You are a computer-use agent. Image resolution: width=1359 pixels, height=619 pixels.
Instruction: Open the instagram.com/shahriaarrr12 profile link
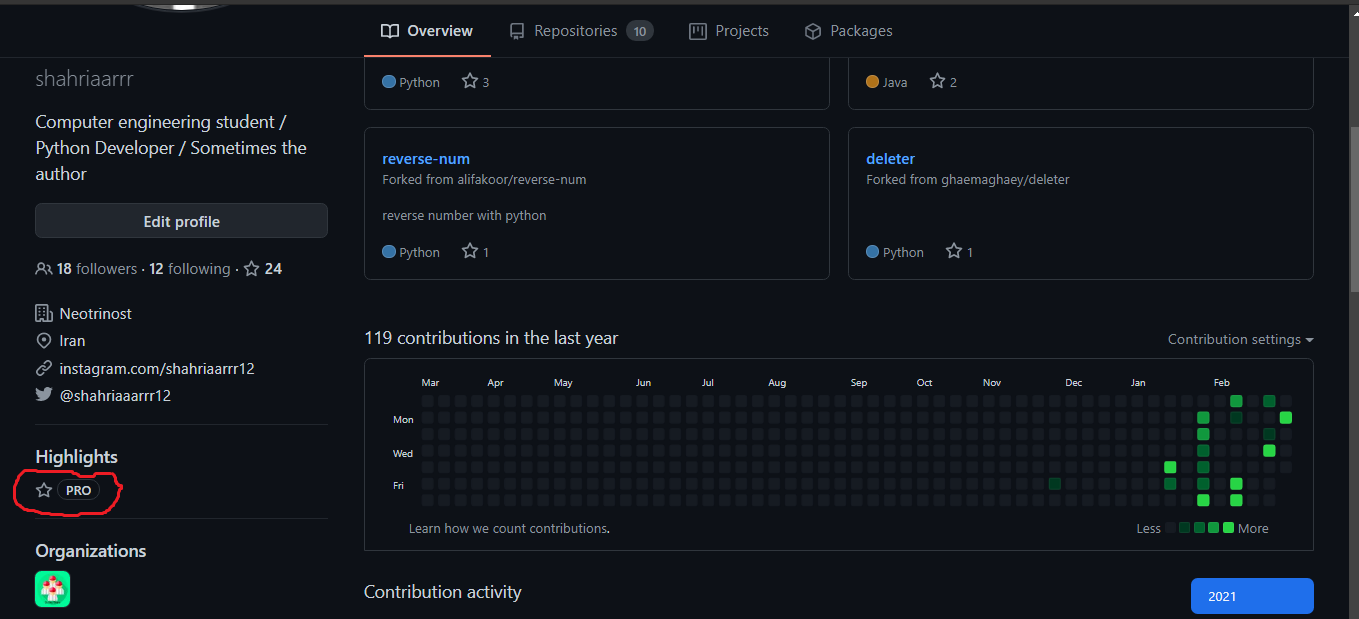coord(157,368)
